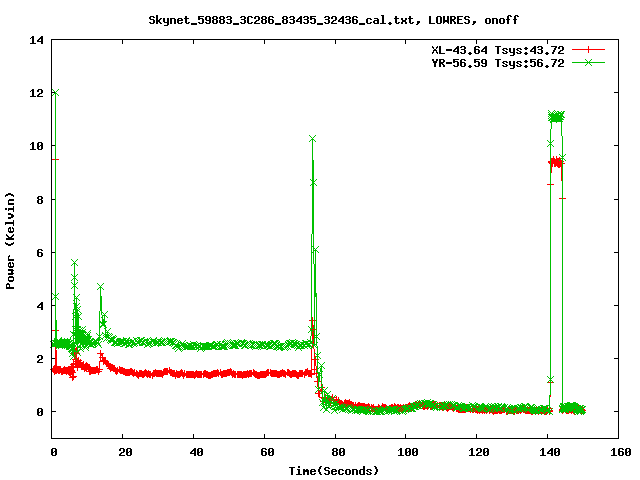Click the x-axis tick label 80
Viewport: 640px width, 480px height.
click(x=338, y=452)
